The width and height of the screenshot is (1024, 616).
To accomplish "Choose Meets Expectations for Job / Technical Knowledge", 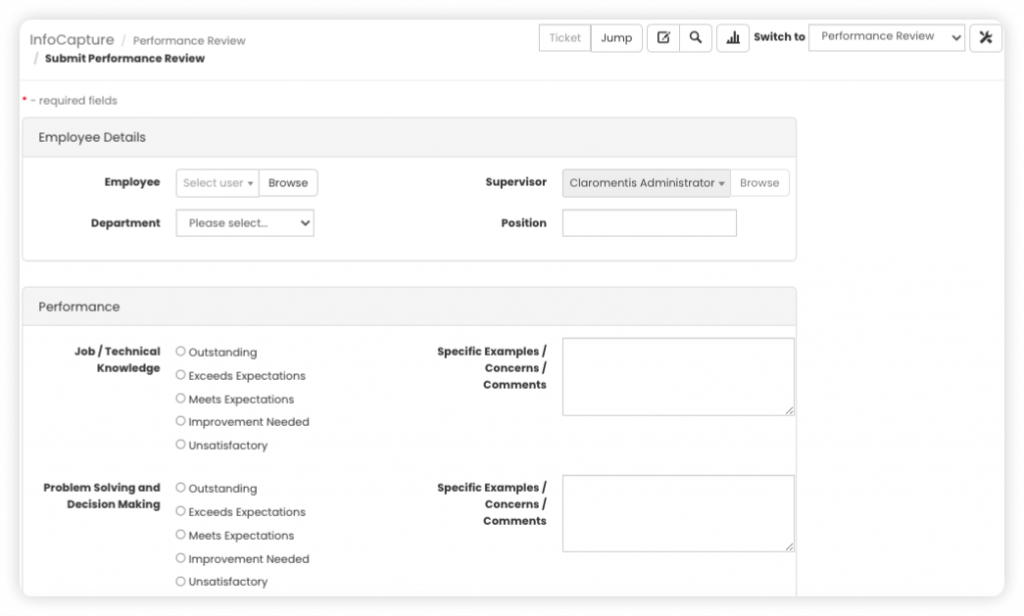I will click(181, 398).
